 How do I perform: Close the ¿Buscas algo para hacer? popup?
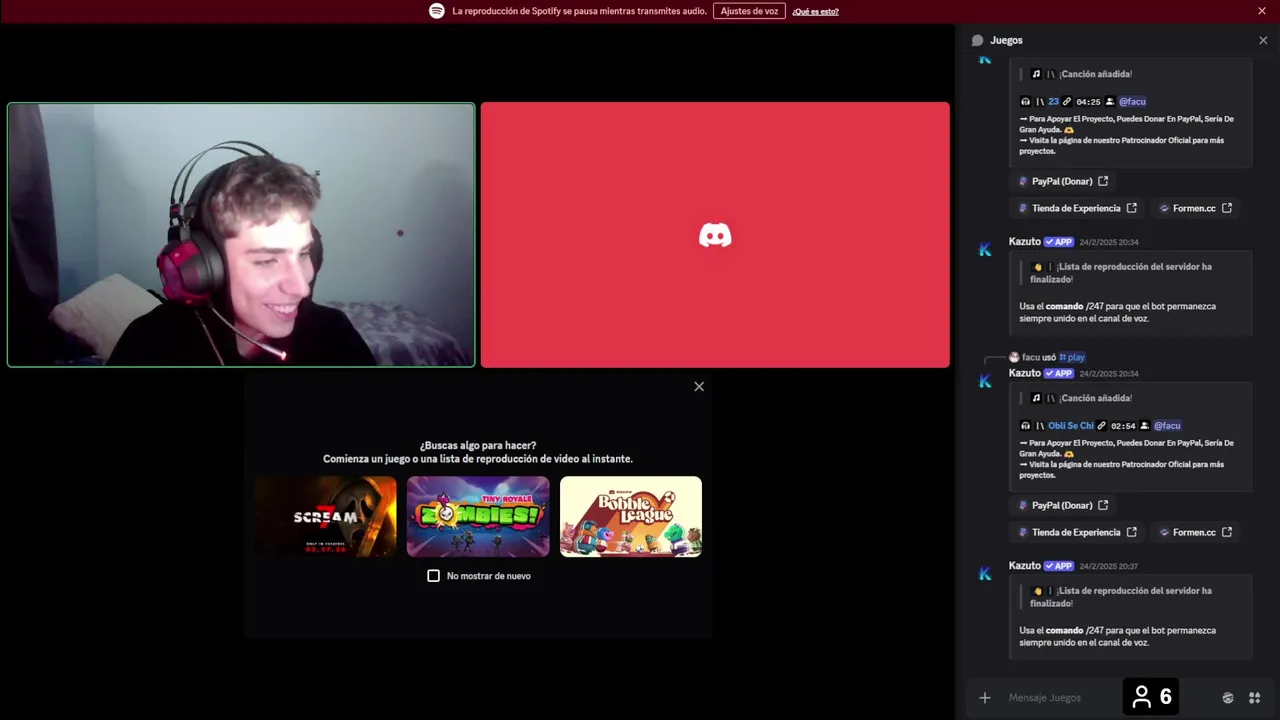pyautogui.click(x=699, y=386)
